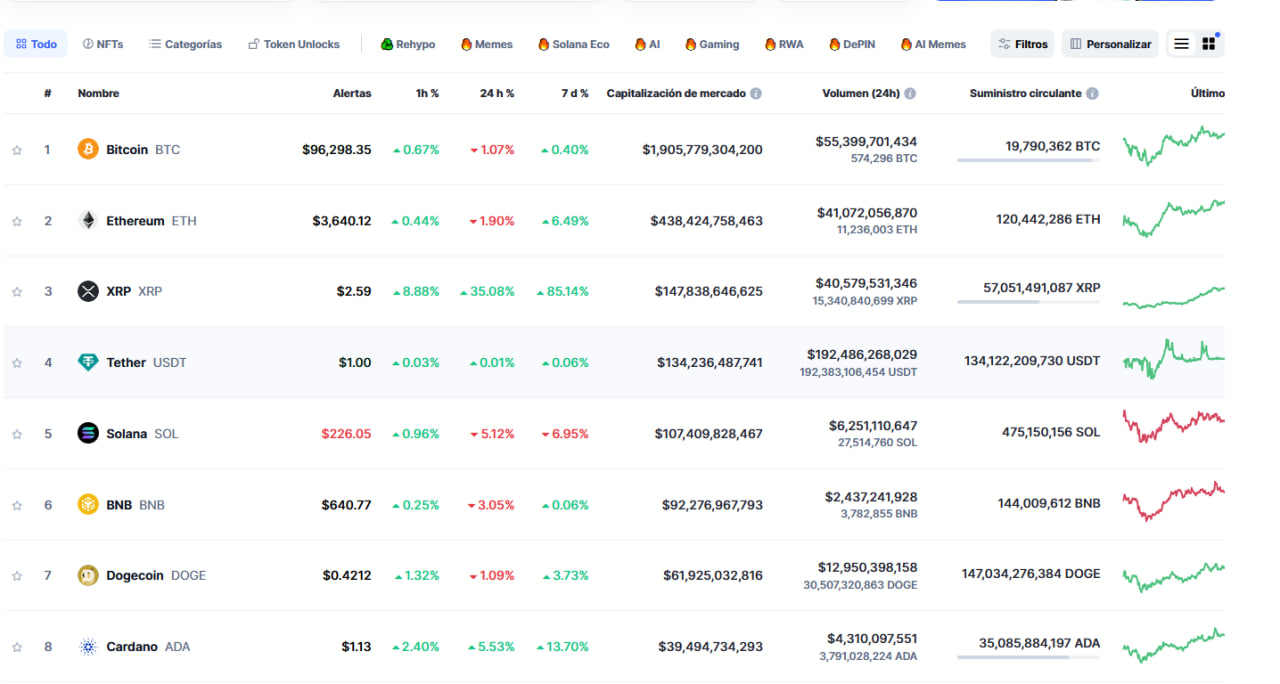Sort table by Alertas column
The width and height of the screenshot is (1280, 684).
(352, 93)
